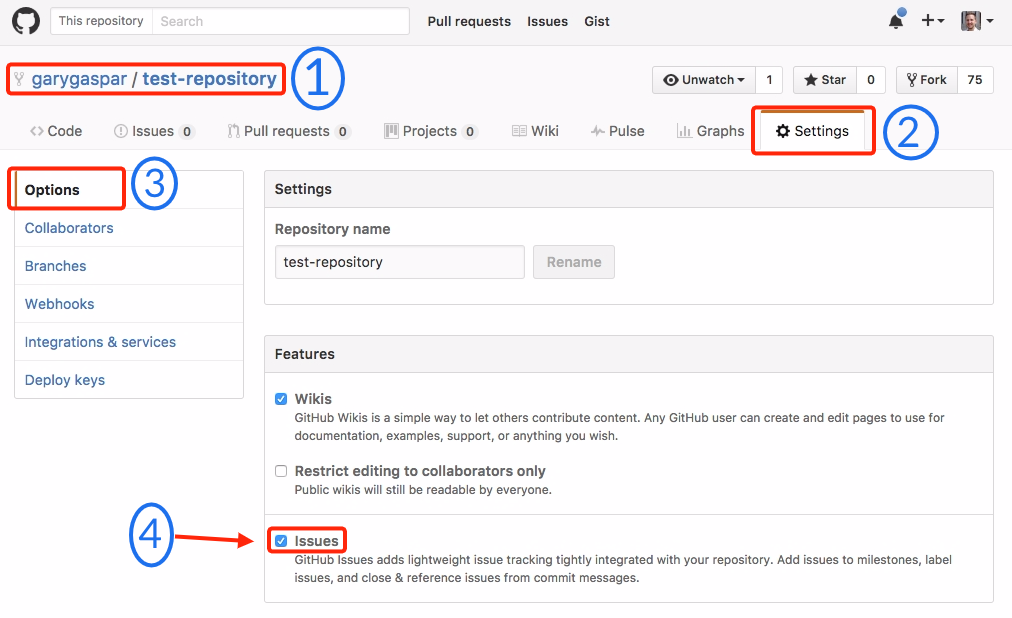Open the notifications bell icon

896,21
